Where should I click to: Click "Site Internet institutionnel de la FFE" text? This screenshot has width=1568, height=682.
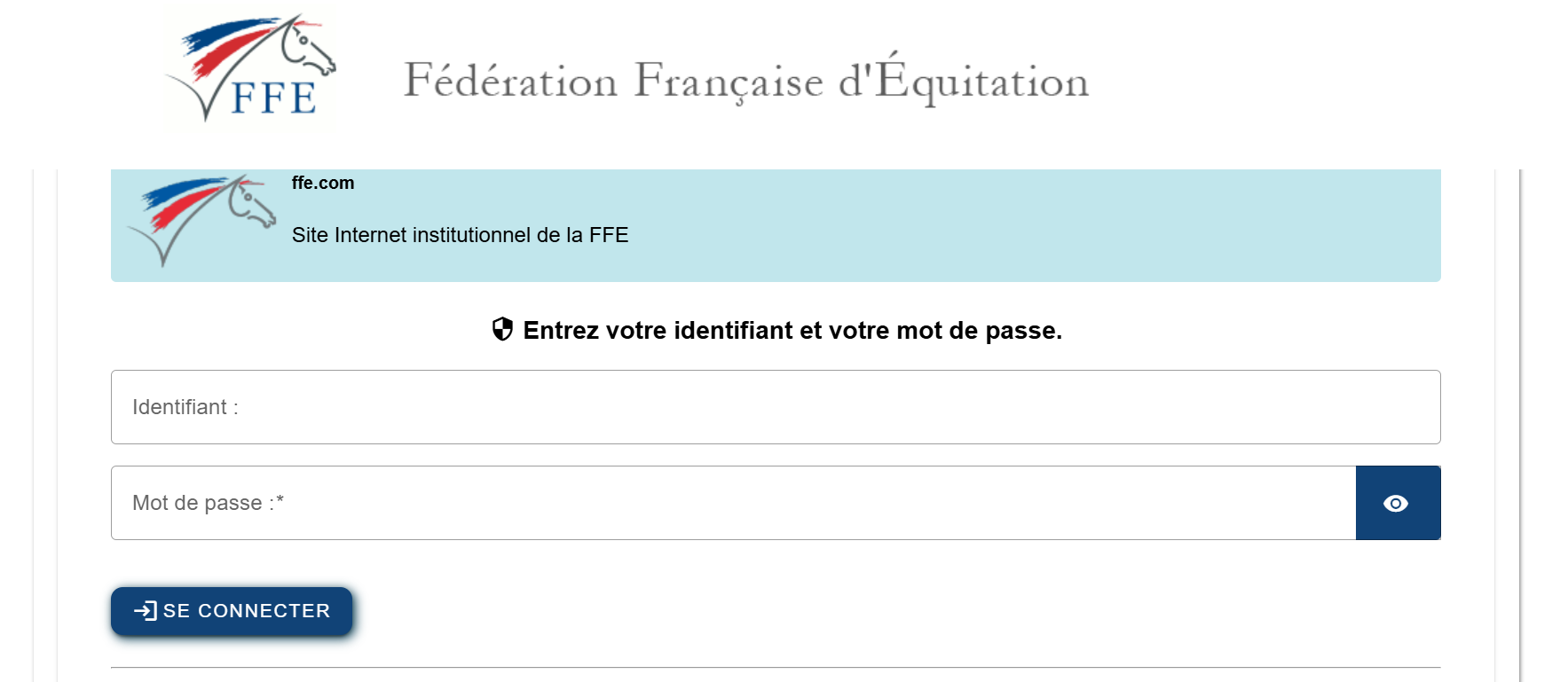tap(460, 235)
